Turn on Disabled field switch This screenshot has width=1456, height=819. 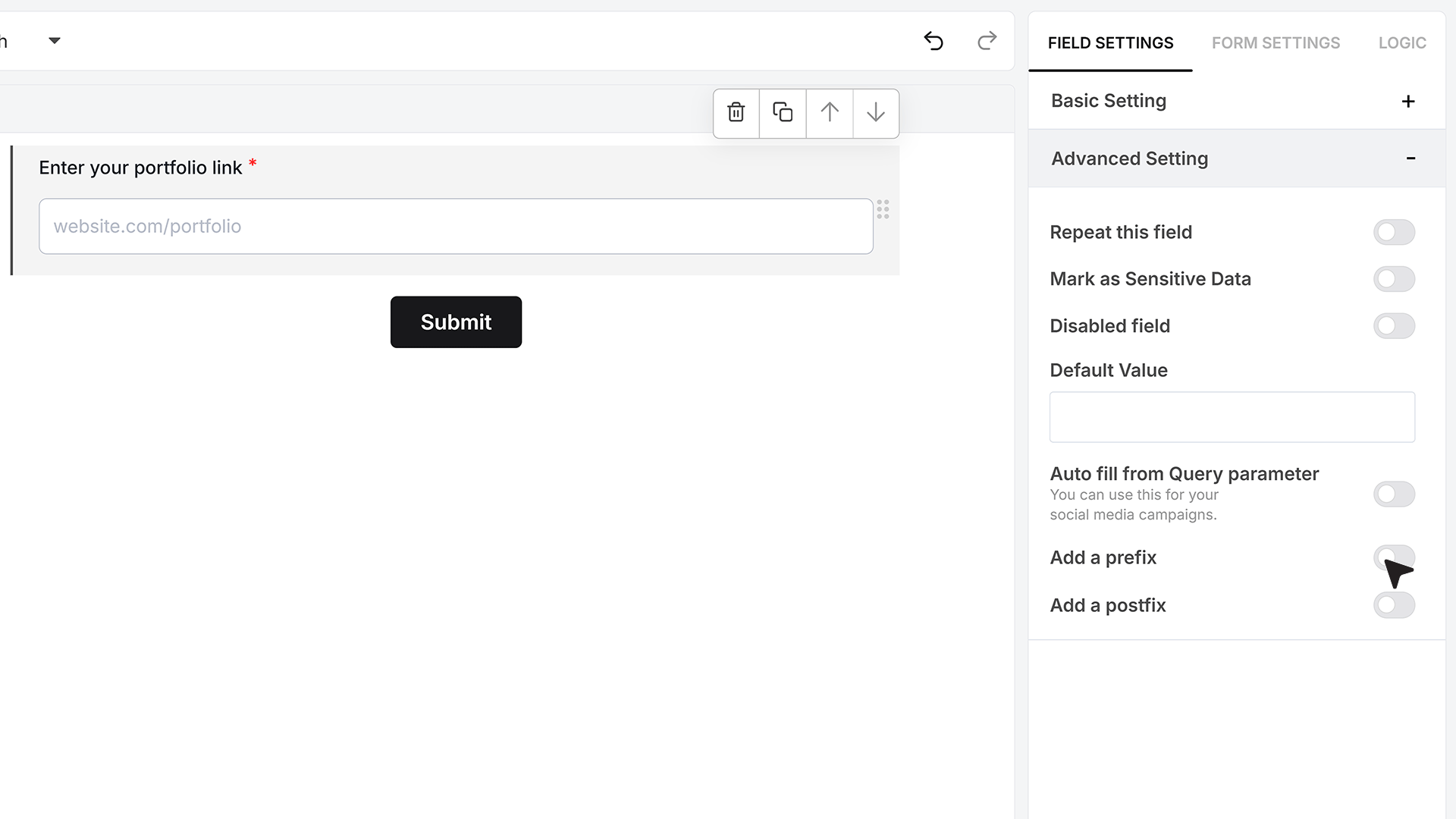(1394, 326)
